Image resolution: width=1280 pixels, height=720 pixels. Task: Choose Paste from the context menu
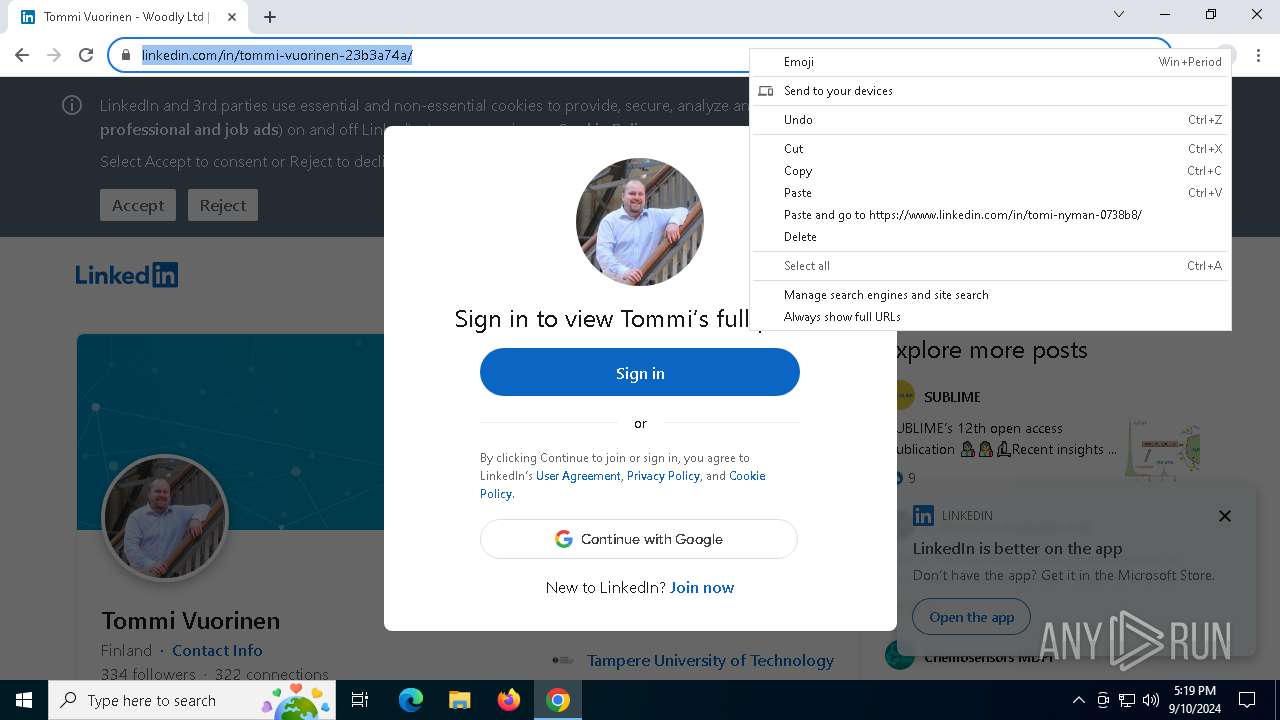tap(990, 193)
